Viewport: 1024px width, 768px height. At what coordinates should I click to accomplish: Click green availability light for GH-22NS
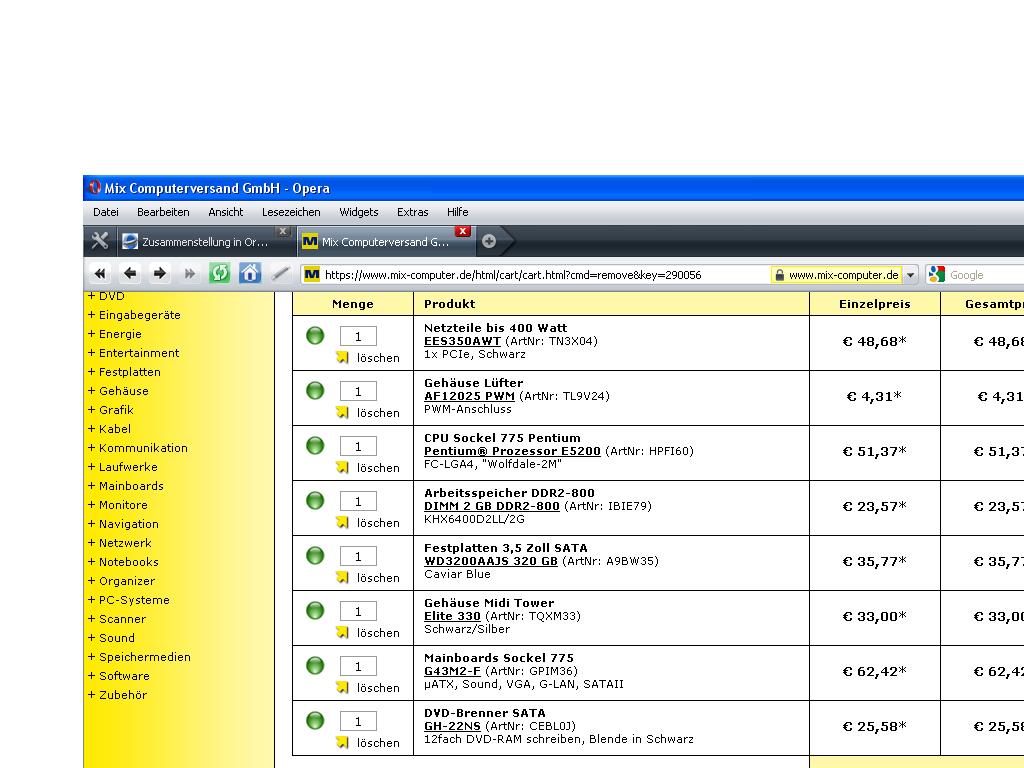315,720
